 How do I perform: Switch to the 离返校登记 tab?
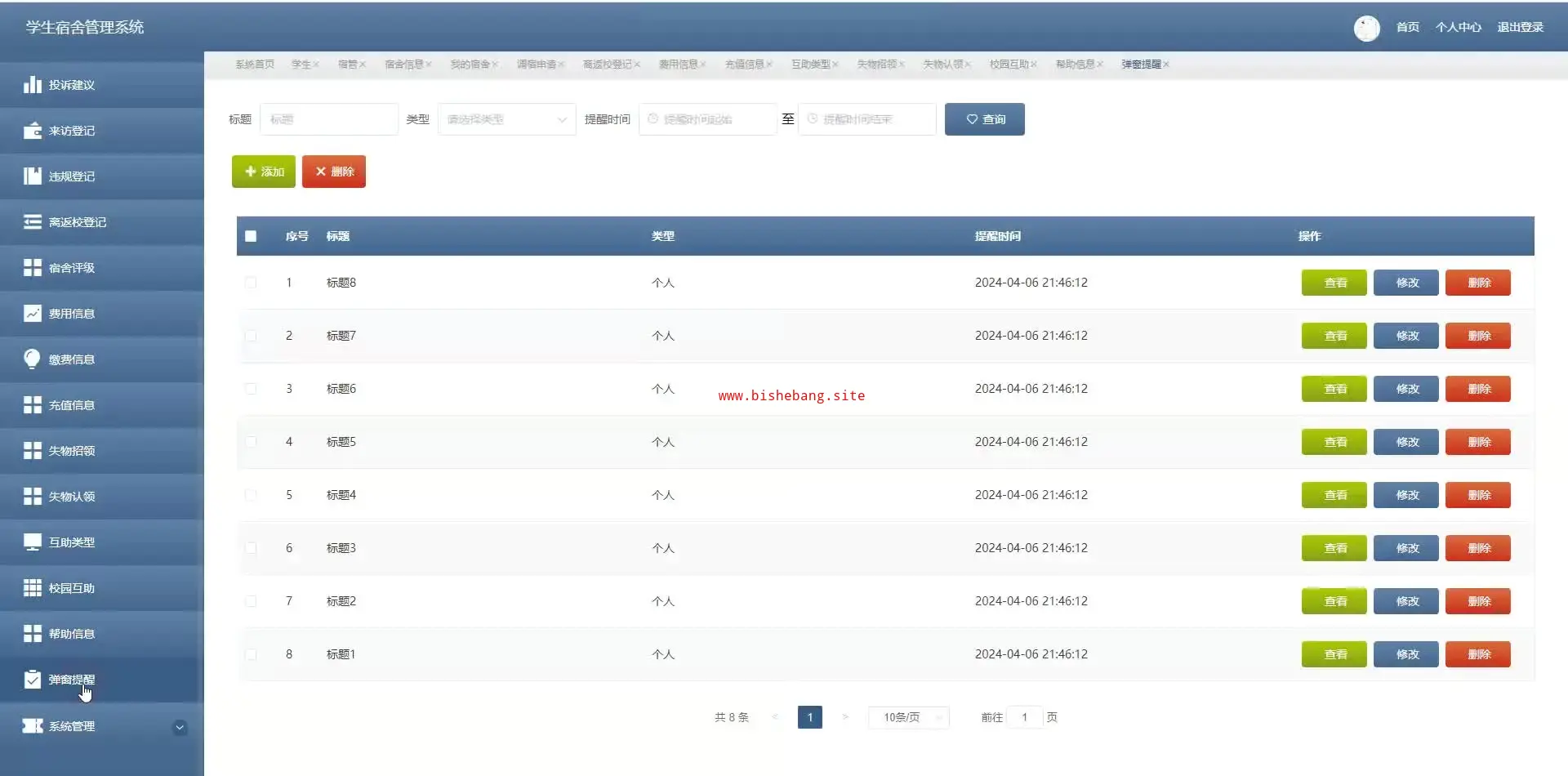[607, 65]
